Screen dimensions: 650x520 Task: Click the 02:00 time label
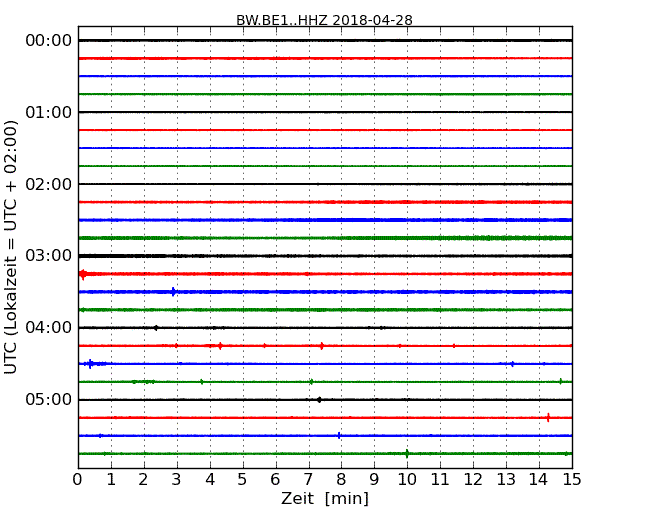click(x=49, y=184)
